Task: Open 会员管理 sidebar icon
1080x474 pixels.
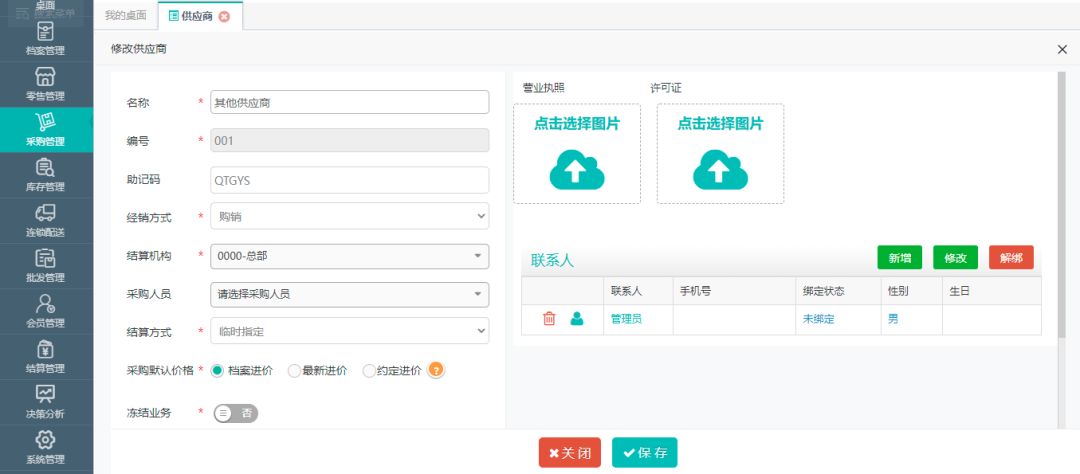Action: [x=45, y=310]
